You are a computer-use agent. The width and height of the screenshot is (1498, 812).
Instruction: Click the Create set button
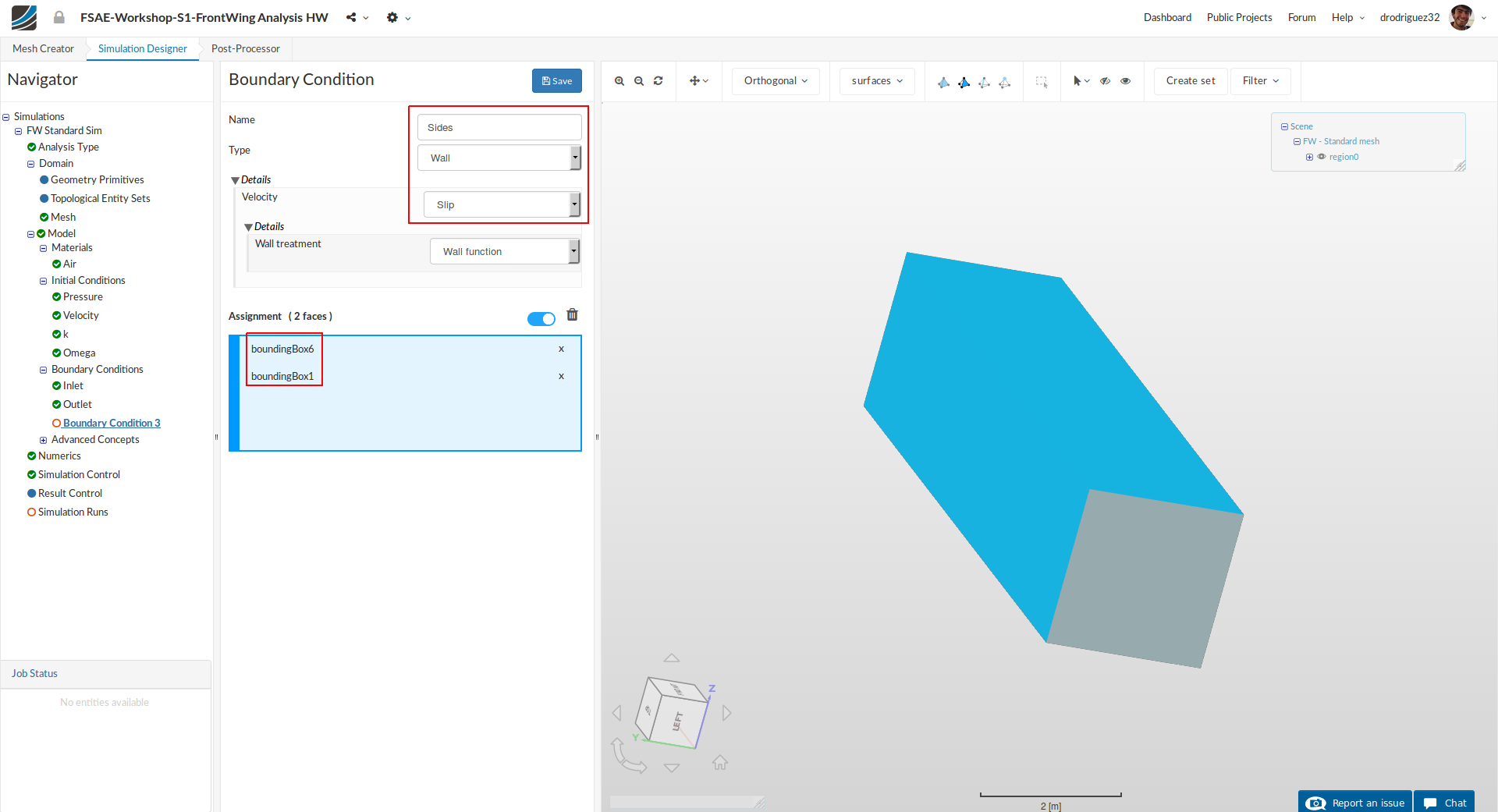1191,81
